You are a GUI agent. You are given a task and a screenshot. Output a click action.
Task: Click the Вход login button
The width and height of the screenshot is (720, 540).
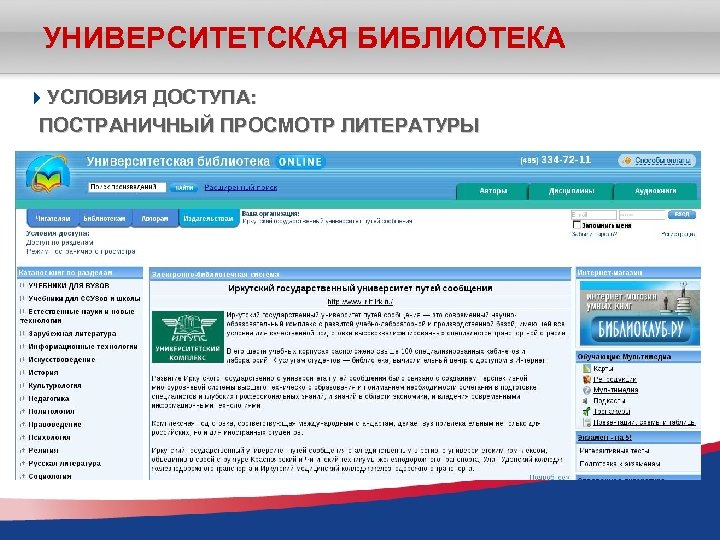click(682, 214)
